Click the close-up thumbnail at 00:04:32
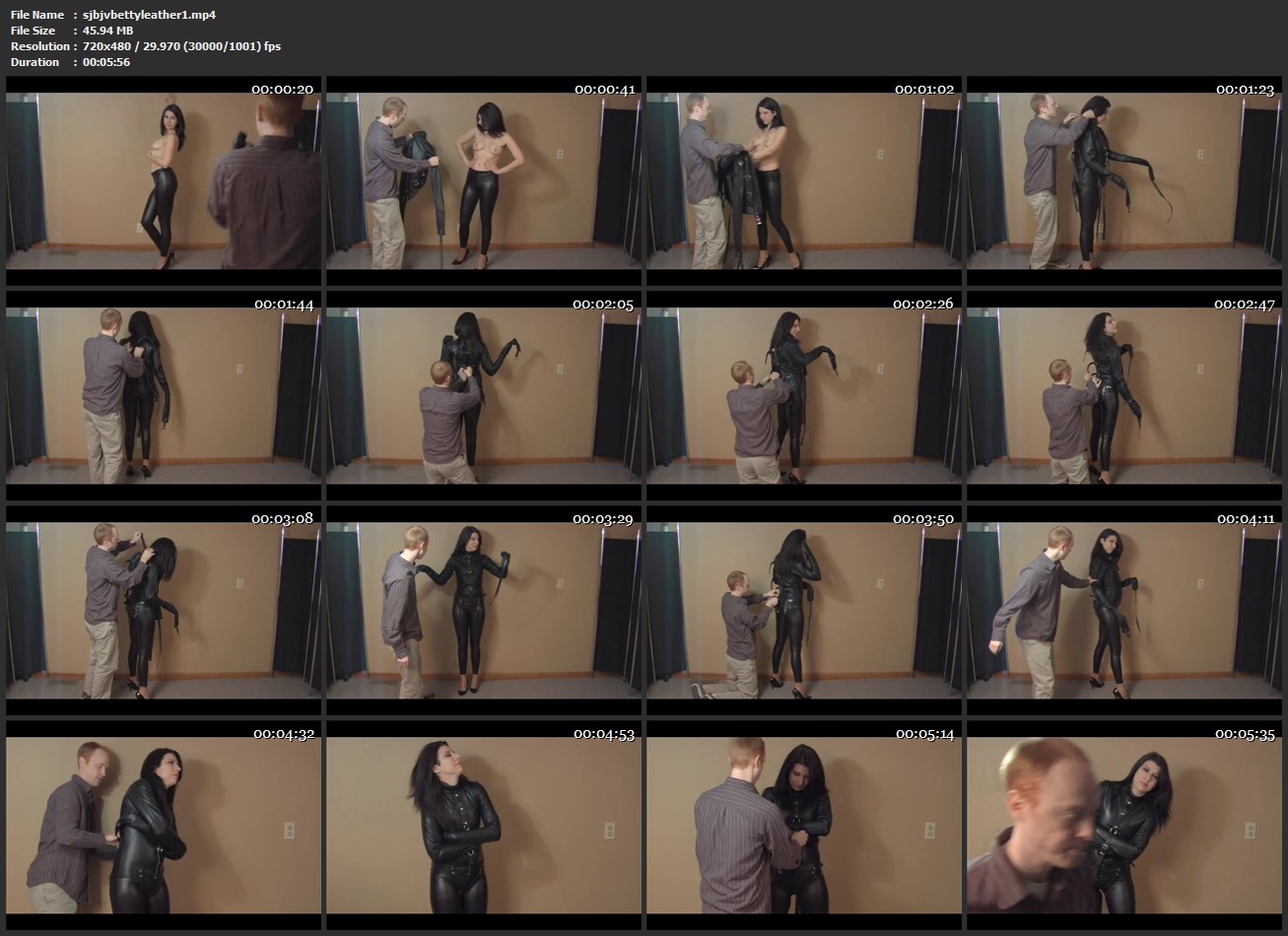The image size is (1288, 936). (x=164, y=826)
